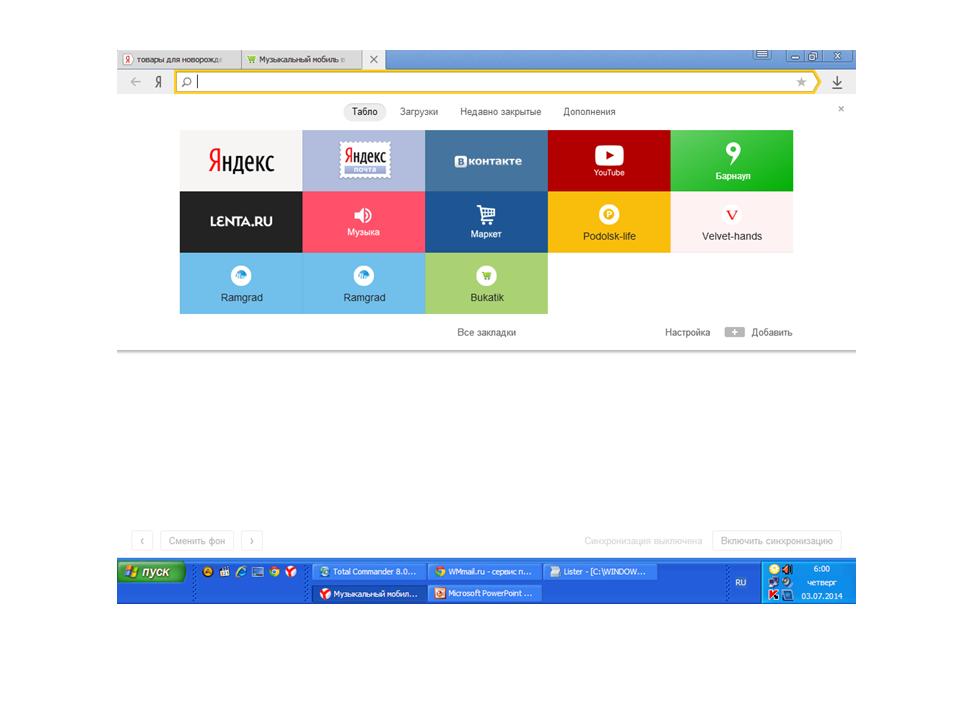The image size is (960, 720).
Task: Open the browser menu button in title bar
Action: pos(762,55)
